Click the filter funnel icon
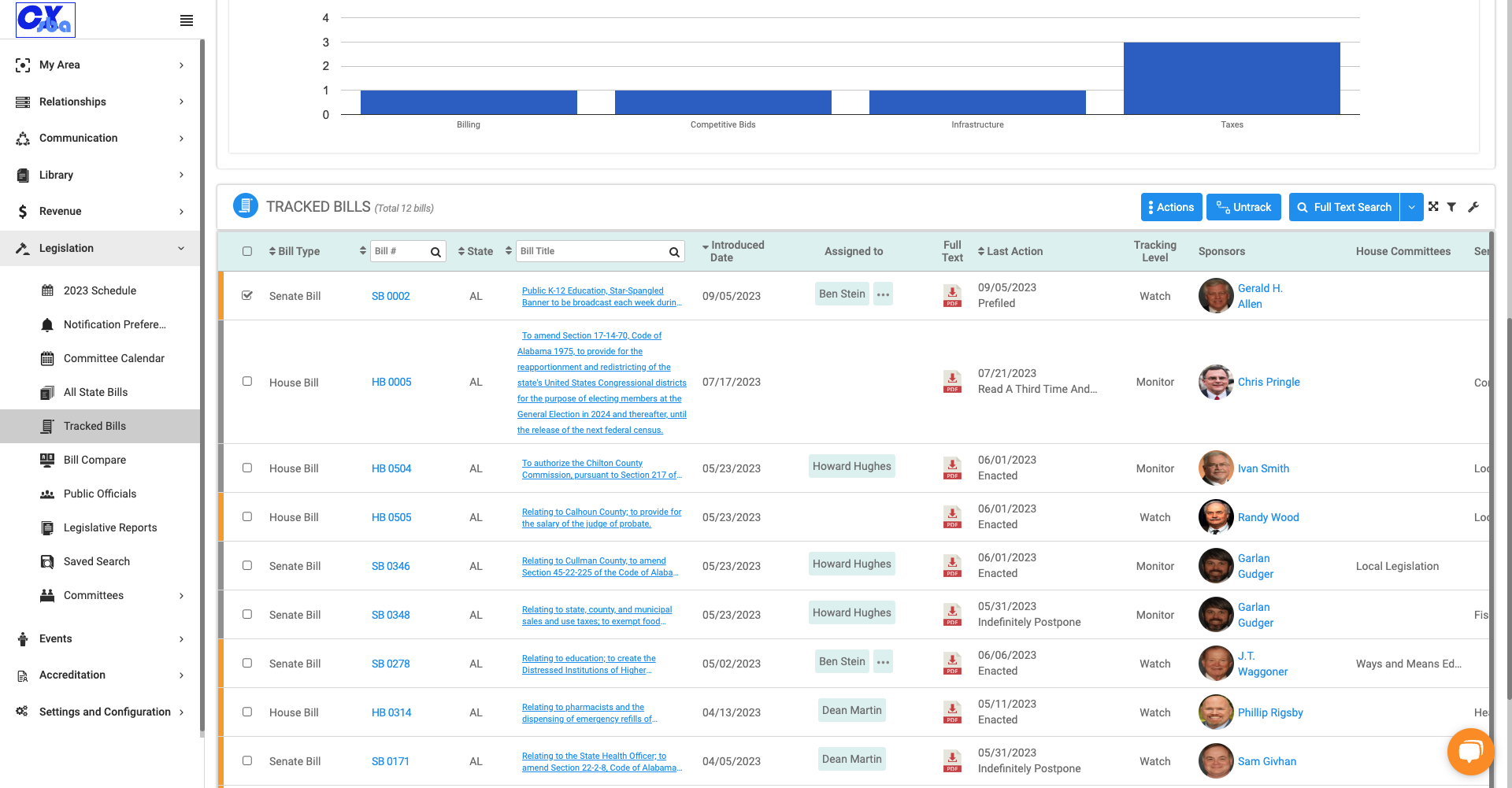1512x788 pixels. tap(1451, 207)
